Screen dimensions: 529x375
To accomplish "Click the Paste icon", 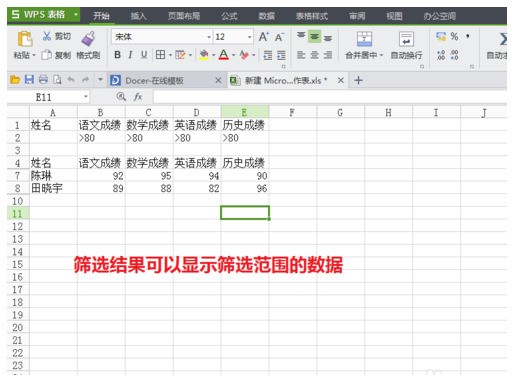I will point(25,39).
